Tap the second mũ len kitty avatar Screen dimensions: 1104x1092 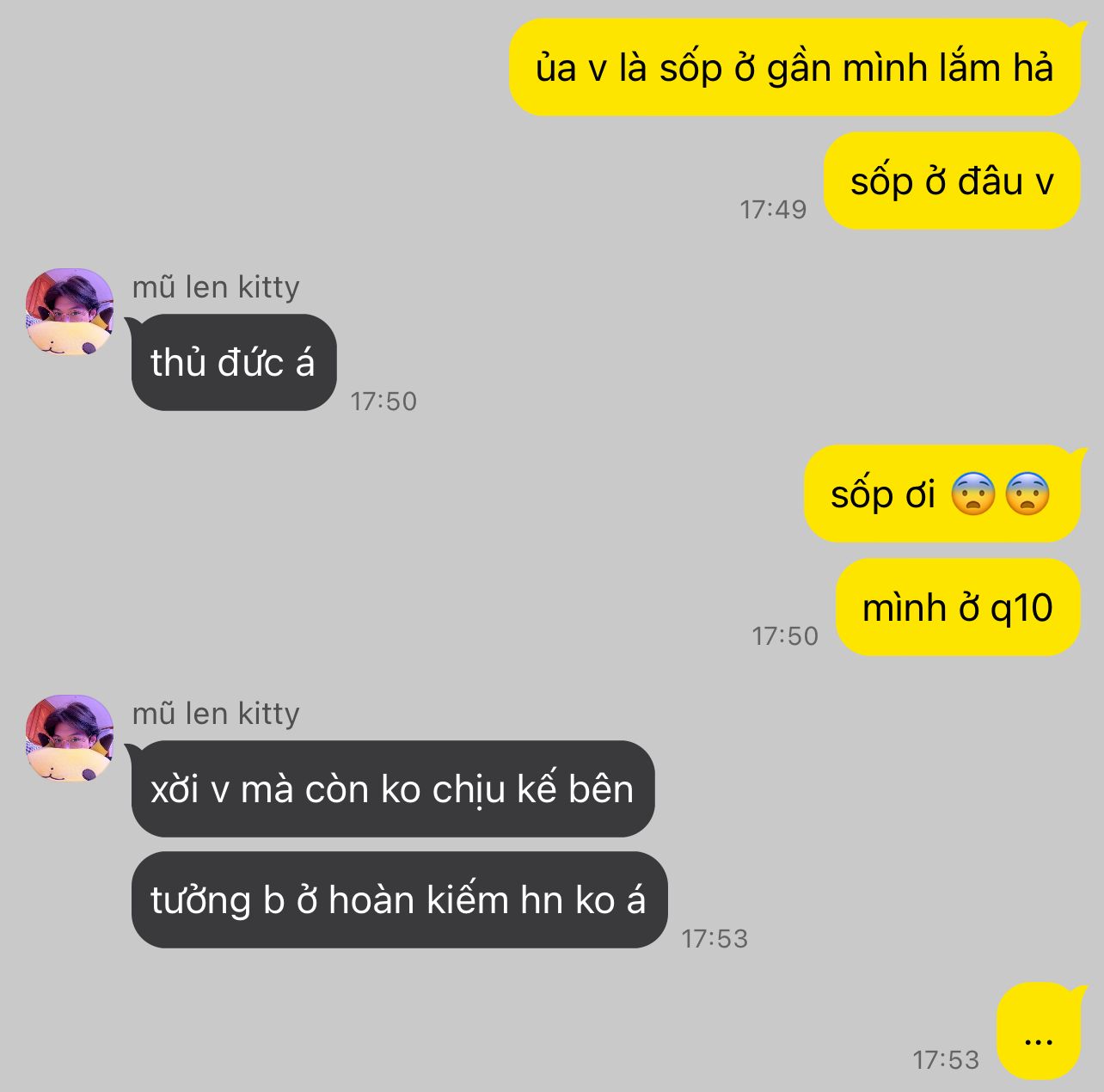[x=70, y=738]
